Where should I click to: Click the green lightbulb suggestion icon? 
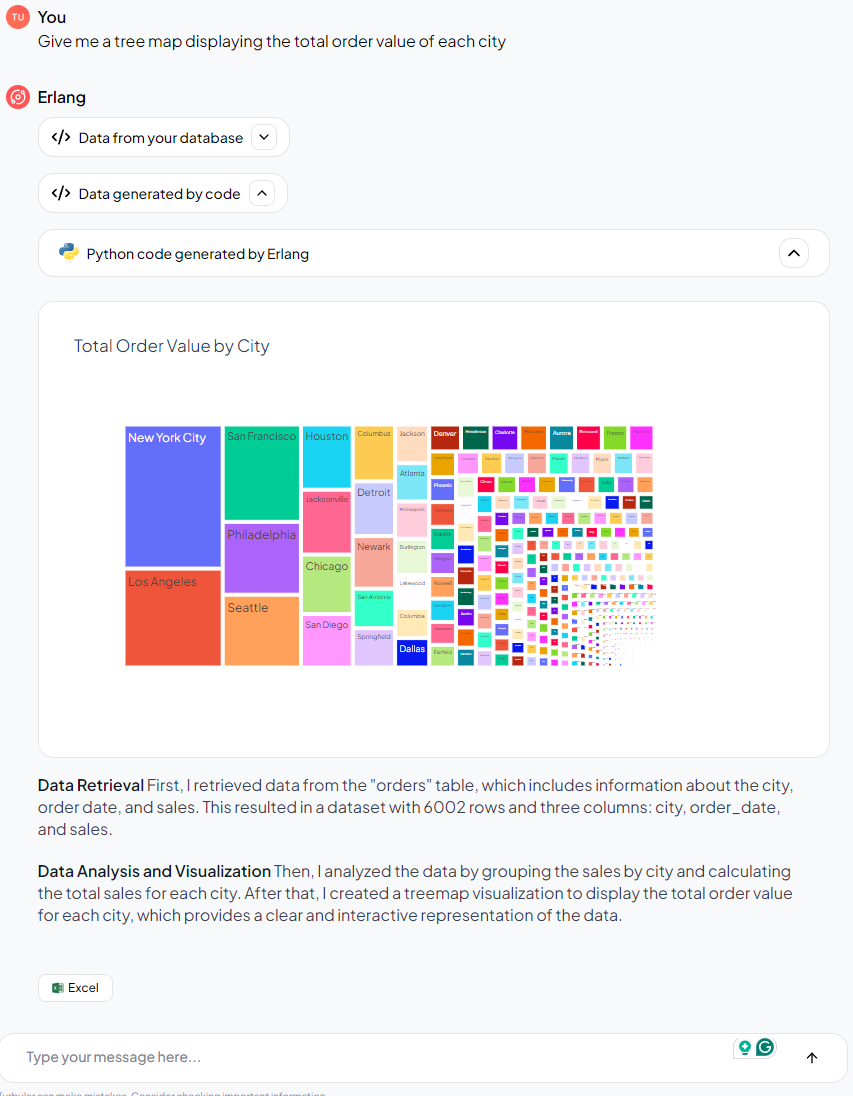744,1048
